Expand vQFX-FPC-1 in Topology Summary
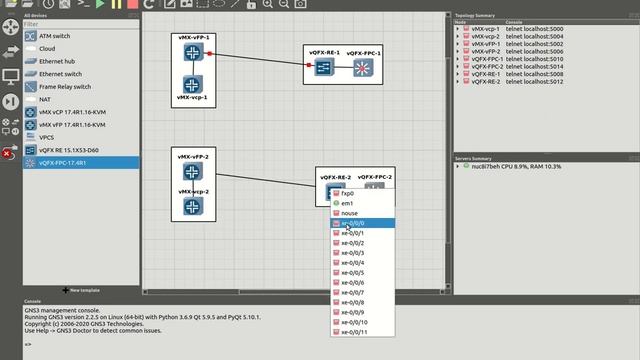This screenshot has width=640, height=360. coord(458,59)
